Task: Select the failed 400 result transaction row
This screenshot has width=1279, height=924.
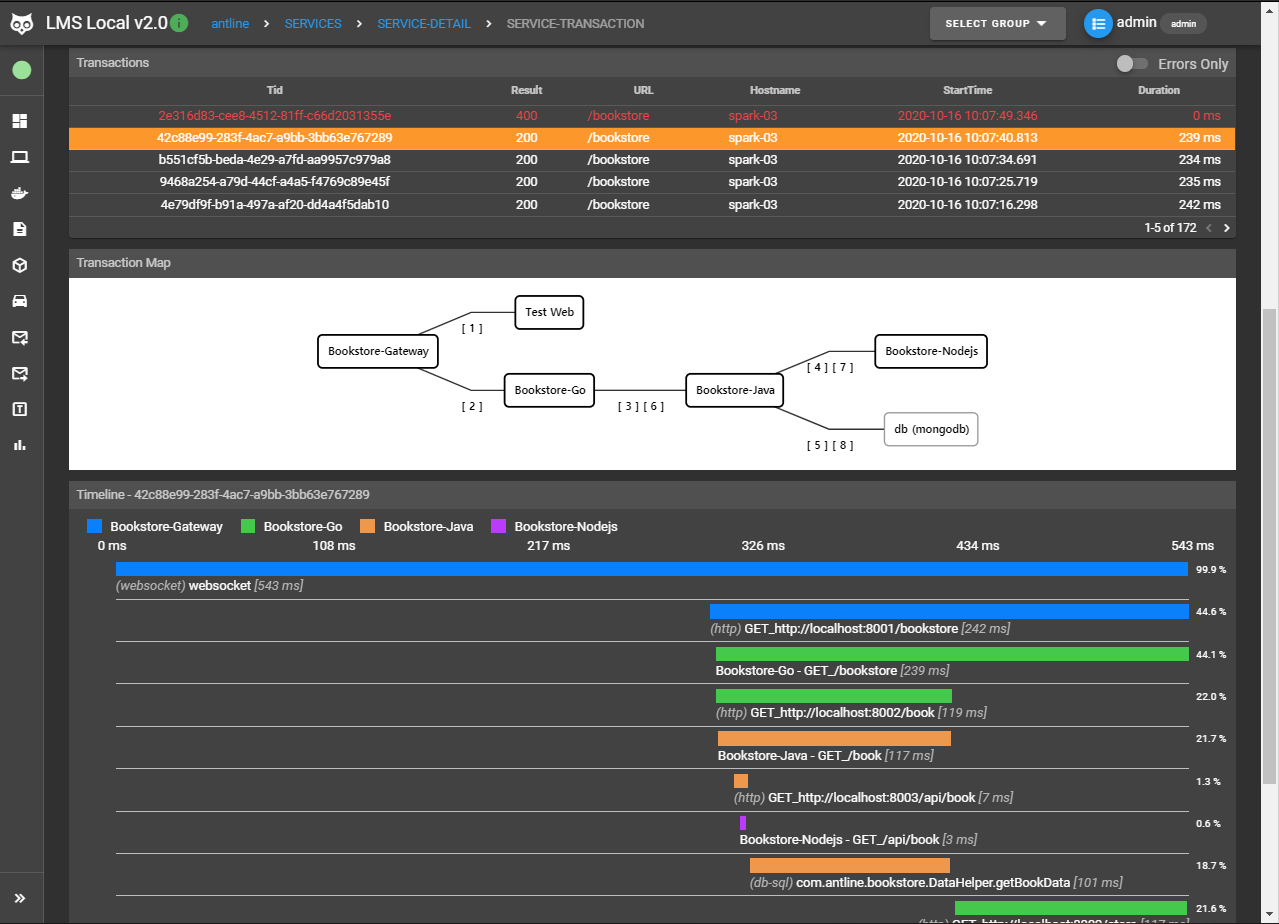Action: click(x=651, y=116)
